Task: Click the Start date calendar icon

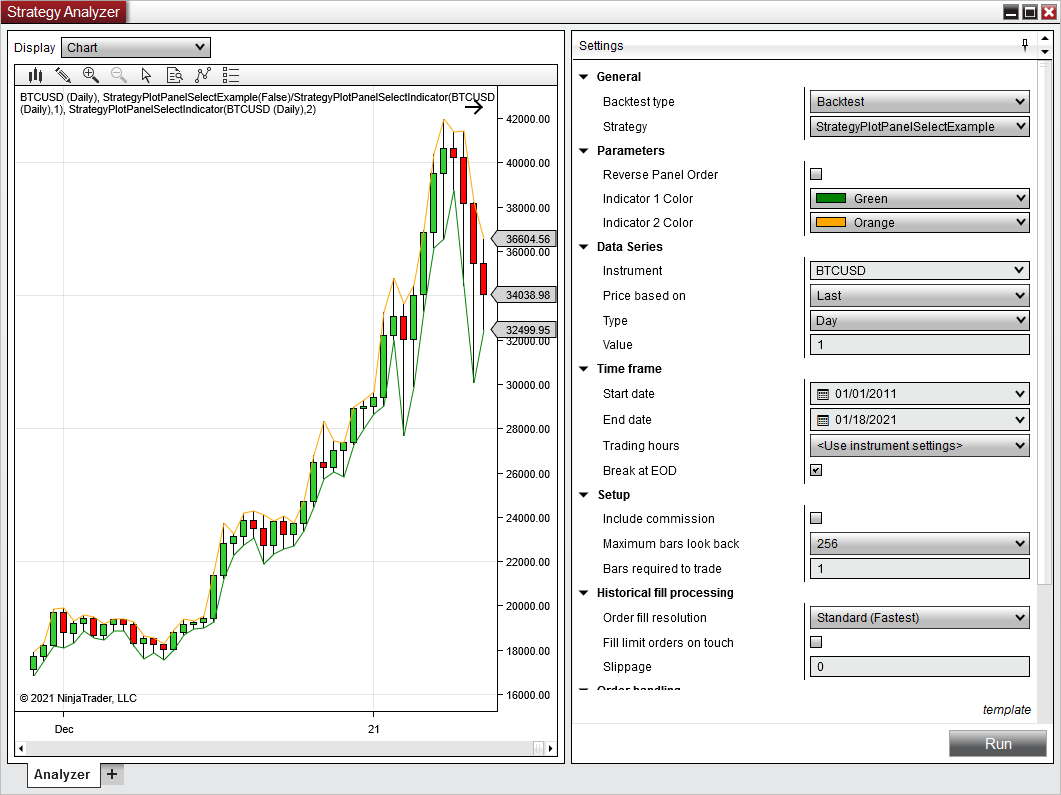Action: [x=823, y=394]
